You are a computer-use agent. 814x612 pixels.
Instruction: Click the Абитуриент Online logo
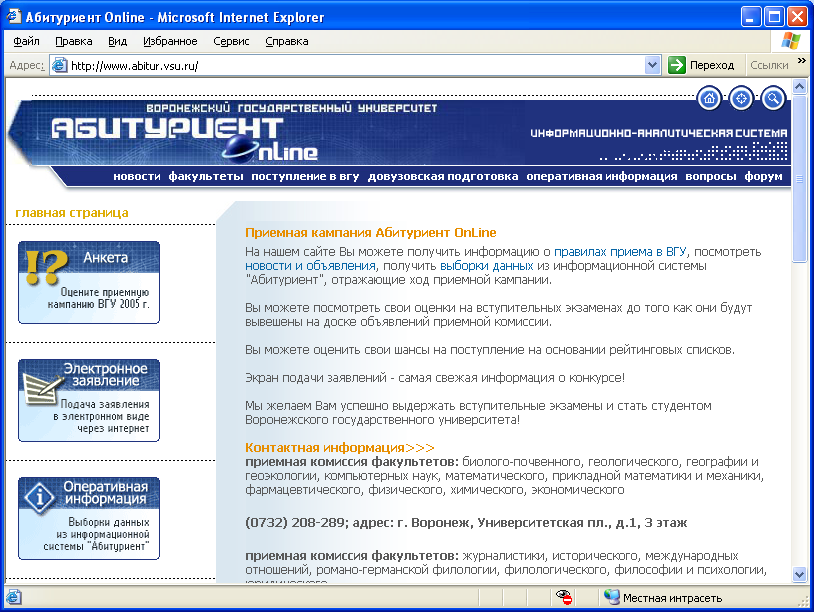[184, 138]
